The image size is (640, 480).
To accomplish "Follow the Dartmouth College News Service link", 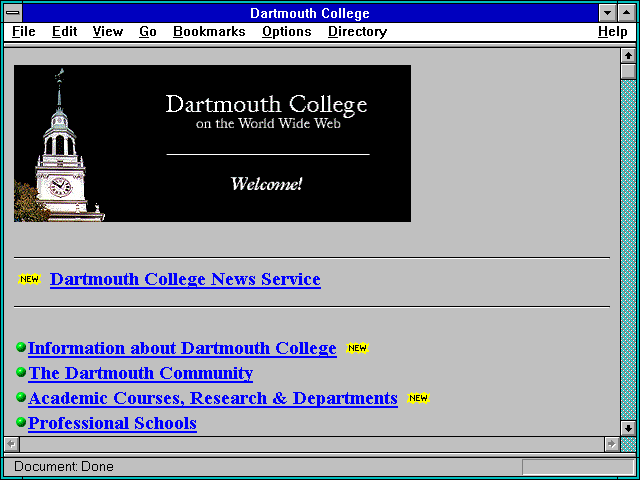I will click(185, 280).
